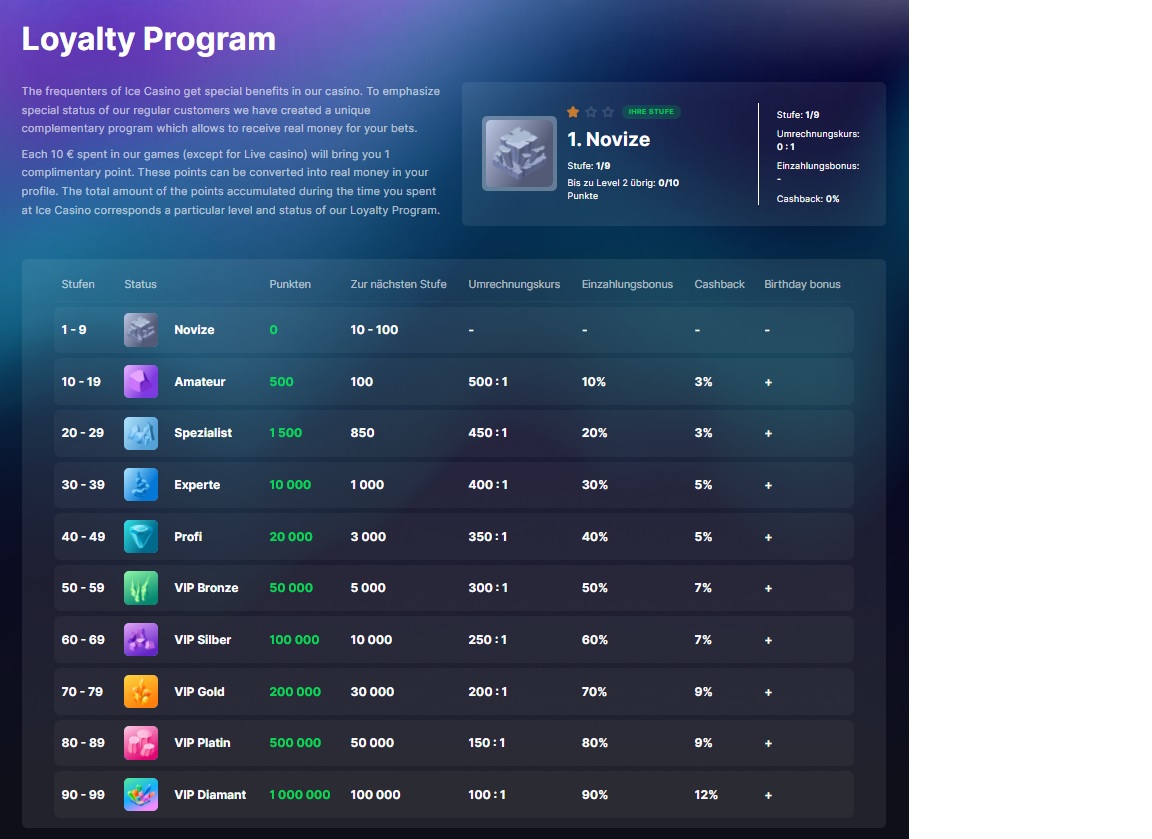This screenshot has height=839, width=1152.
Task: Click the 90 - 99 level range
Action: [x=83, y=794]
